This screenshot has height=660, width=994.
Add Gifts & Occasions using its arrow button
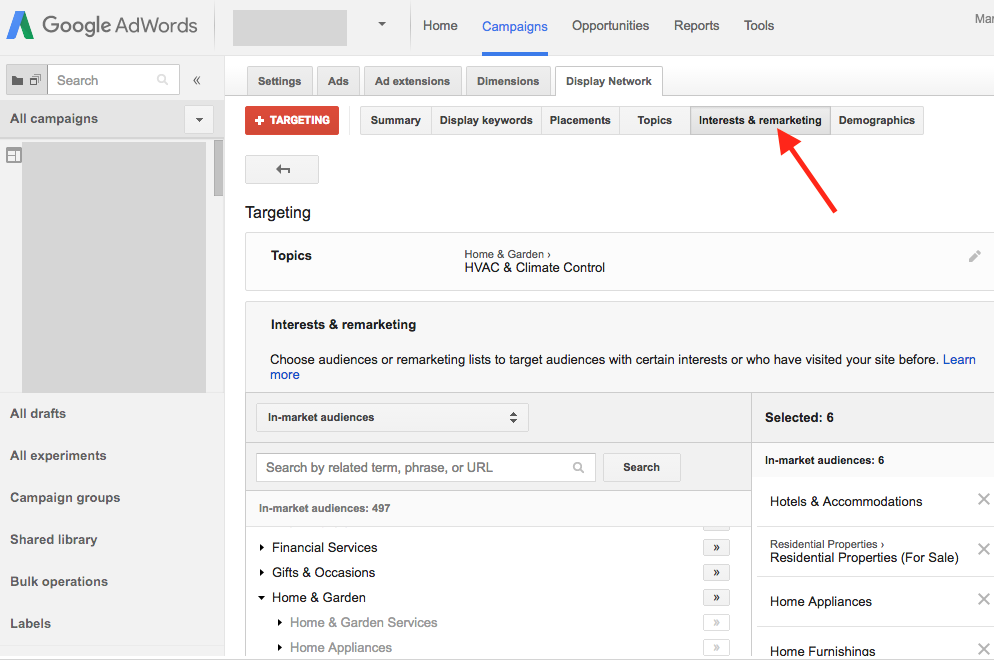coord(715,572)
